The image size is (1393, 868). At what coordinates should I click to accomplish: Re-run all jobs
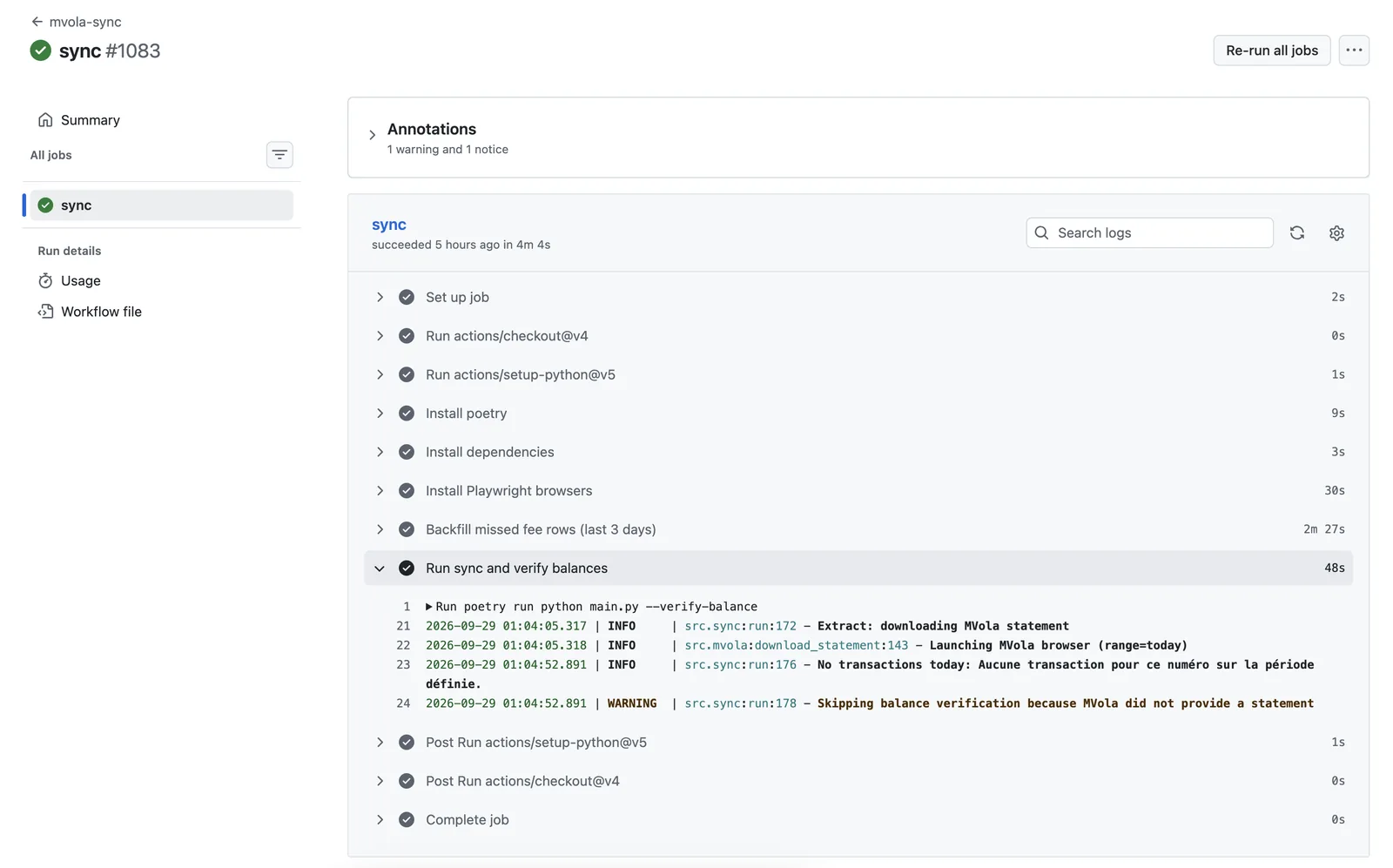pos(1271,50)
